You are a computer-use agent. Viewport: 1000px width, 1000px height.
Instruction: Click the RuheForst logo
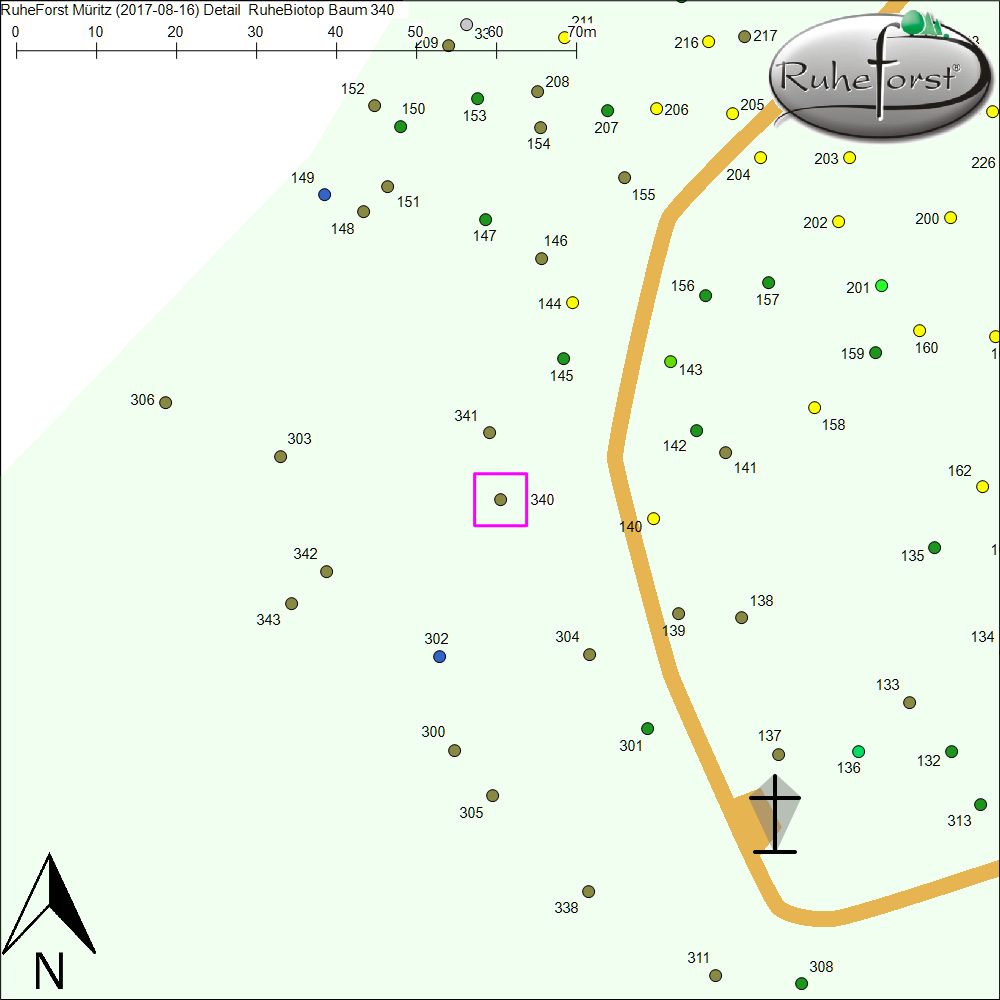point(870,75)
